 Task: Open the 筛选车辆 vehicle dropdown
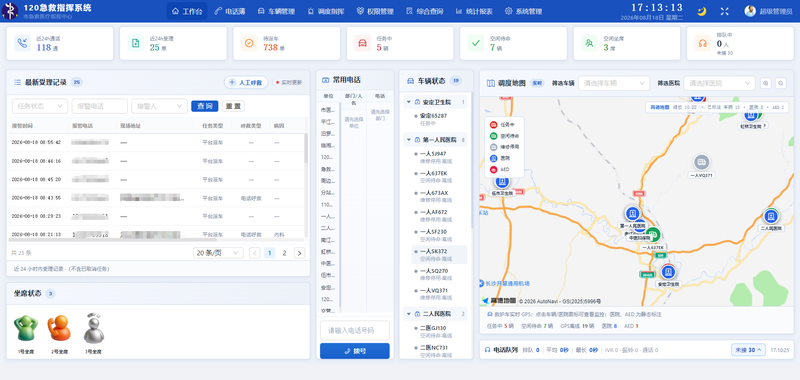(614, 83)
